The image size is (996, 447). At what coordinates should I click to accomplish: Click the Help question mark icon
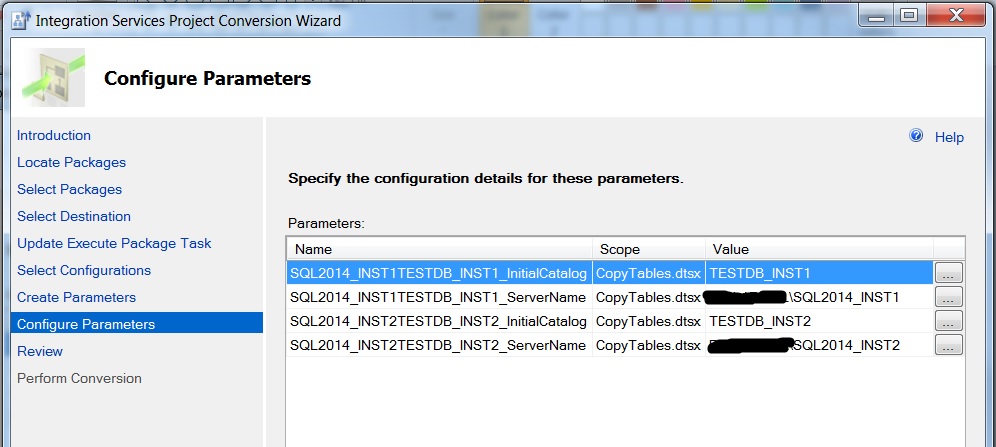pyautogui.click(x=916, y=136)
